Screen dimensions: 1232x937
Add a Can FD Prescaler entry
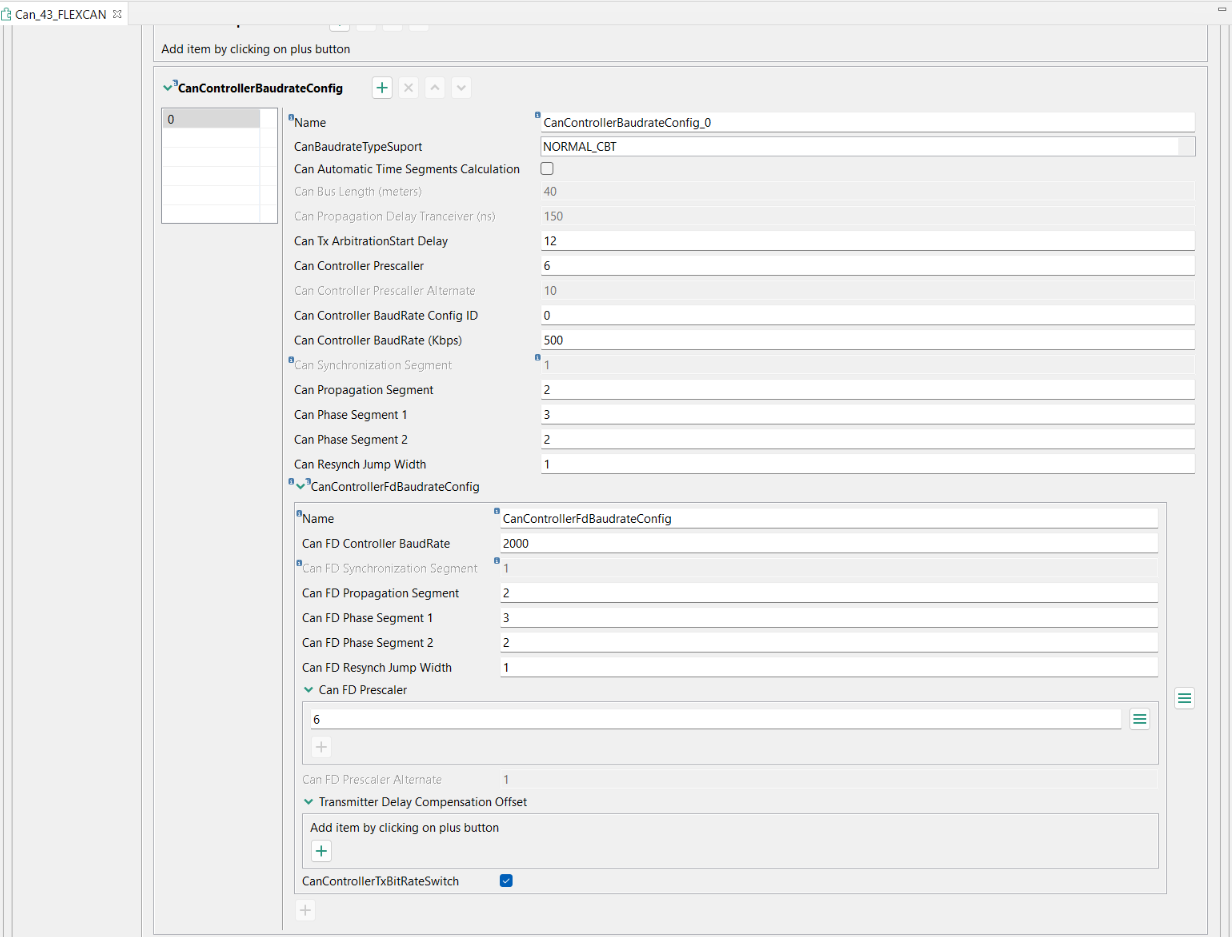320,746
